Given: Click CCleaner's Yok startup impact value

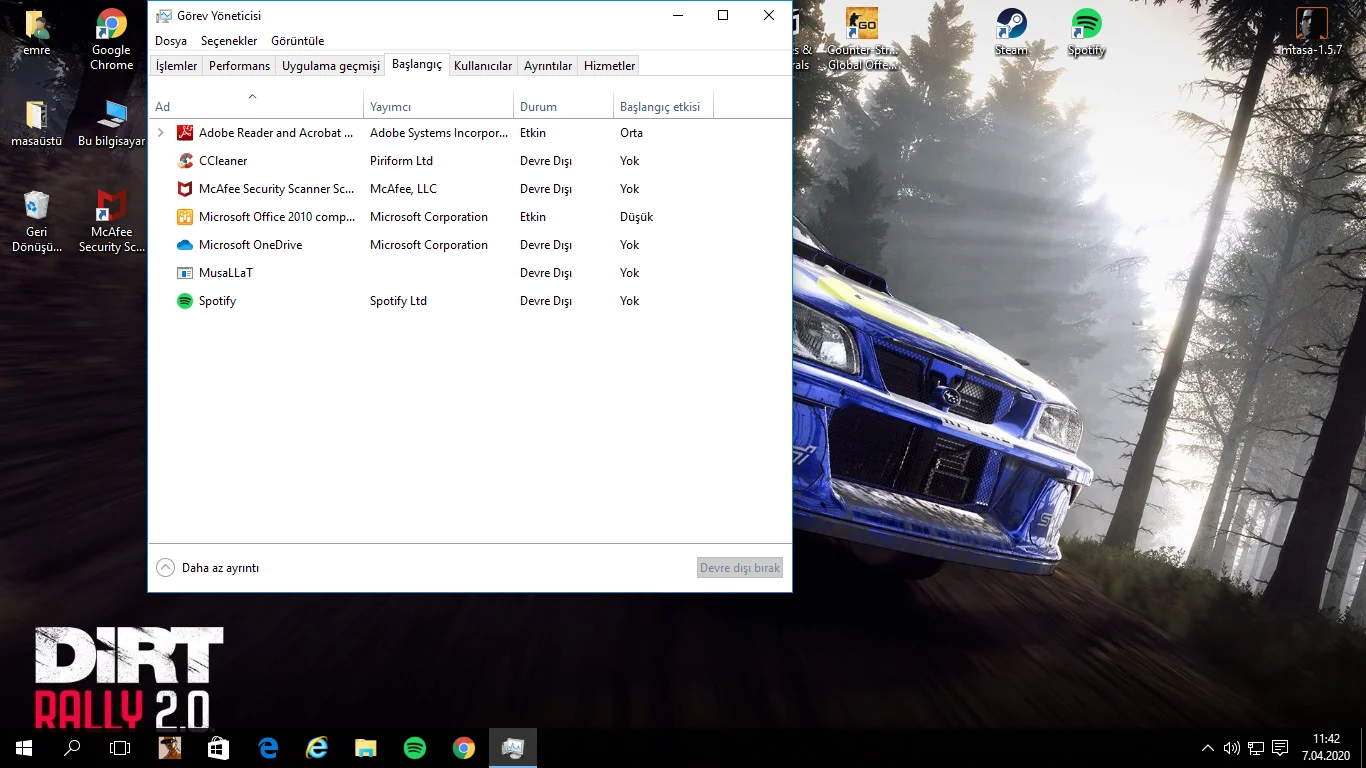Looking at the screenshot, I should 629,161.
